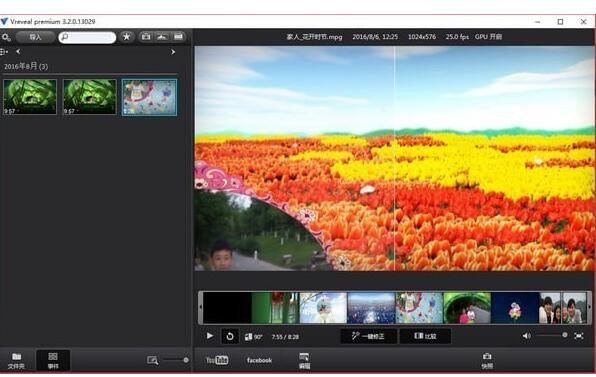Toggle the compare view button
The width and height of the screenshot is (596, 377).
click(x=425, y=336)
